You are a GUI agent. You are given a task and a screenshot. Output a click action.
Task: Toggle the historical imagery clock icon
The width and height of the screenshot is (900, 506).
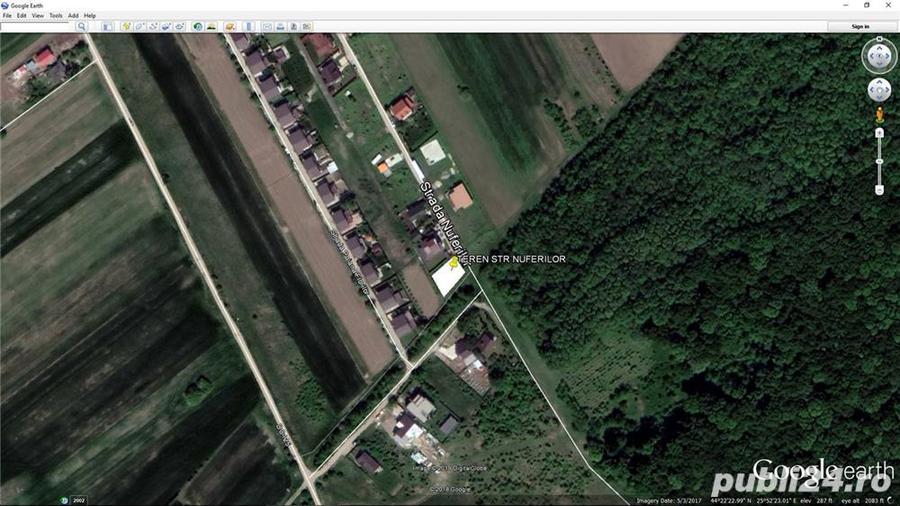coord(198,26)
